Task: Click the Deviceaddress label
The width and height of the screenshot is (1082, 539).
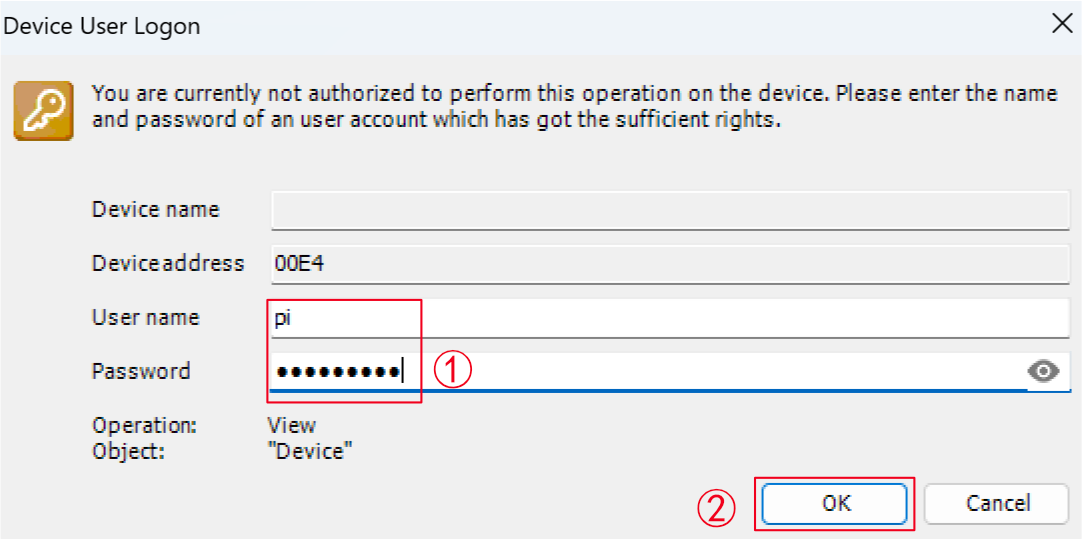Action: pyautogui.click(x=168, y=263)
